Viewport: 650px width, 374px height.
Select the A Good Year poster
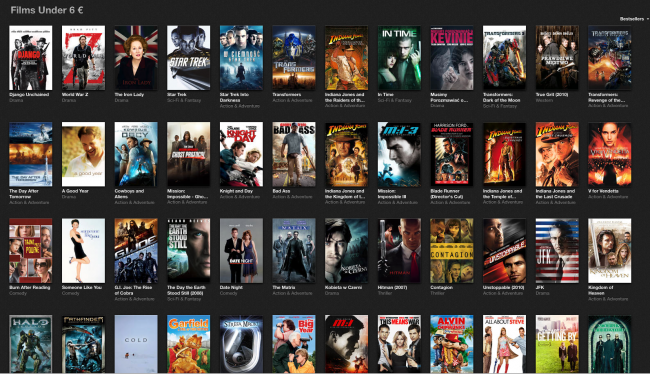83,154
